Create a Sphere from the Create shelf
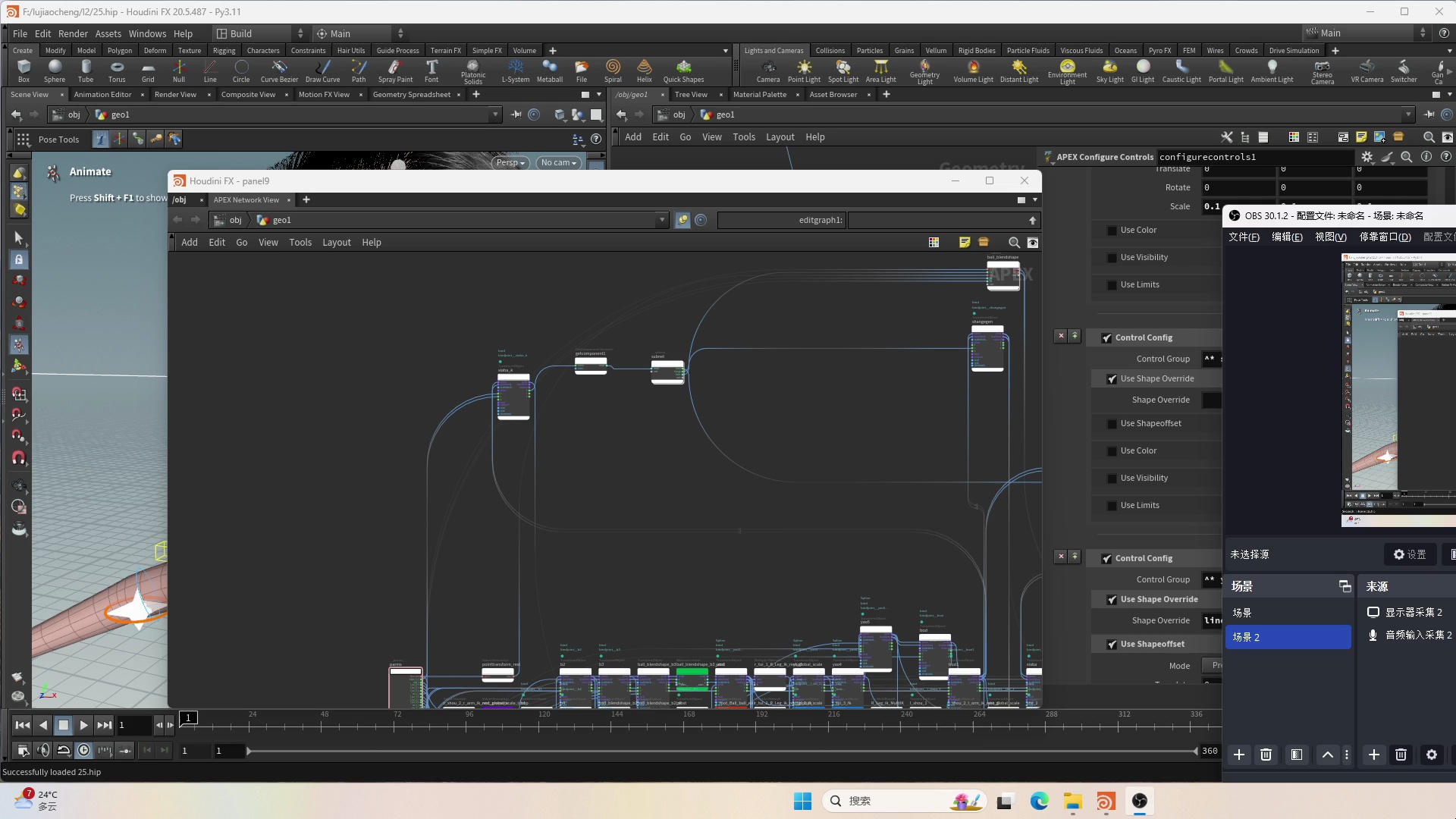 [54, 71]
